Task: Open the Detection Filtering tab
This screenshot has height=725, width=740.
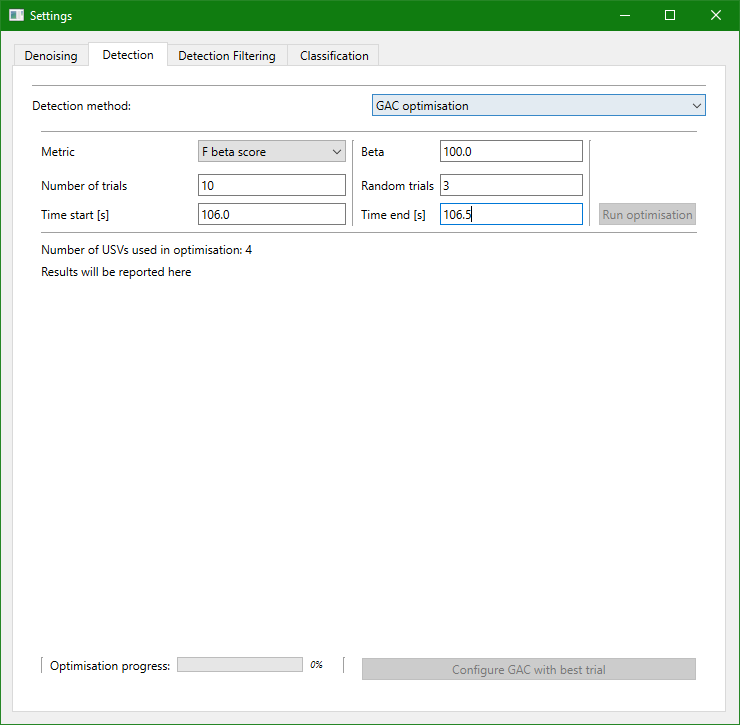Action: [227, 56]
